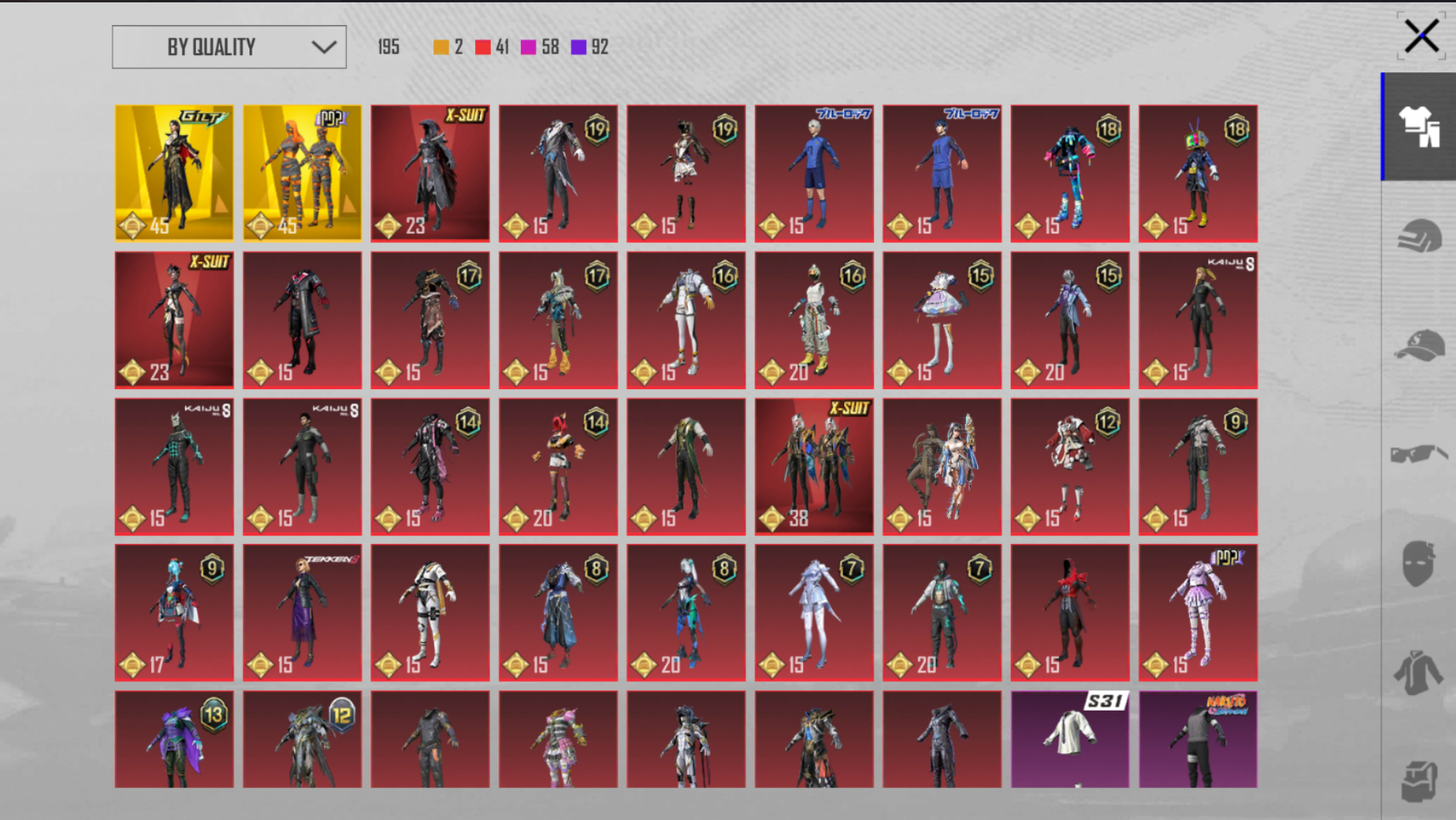
Task: Click the orange quality color swatch
Action: tap(441, 47)
